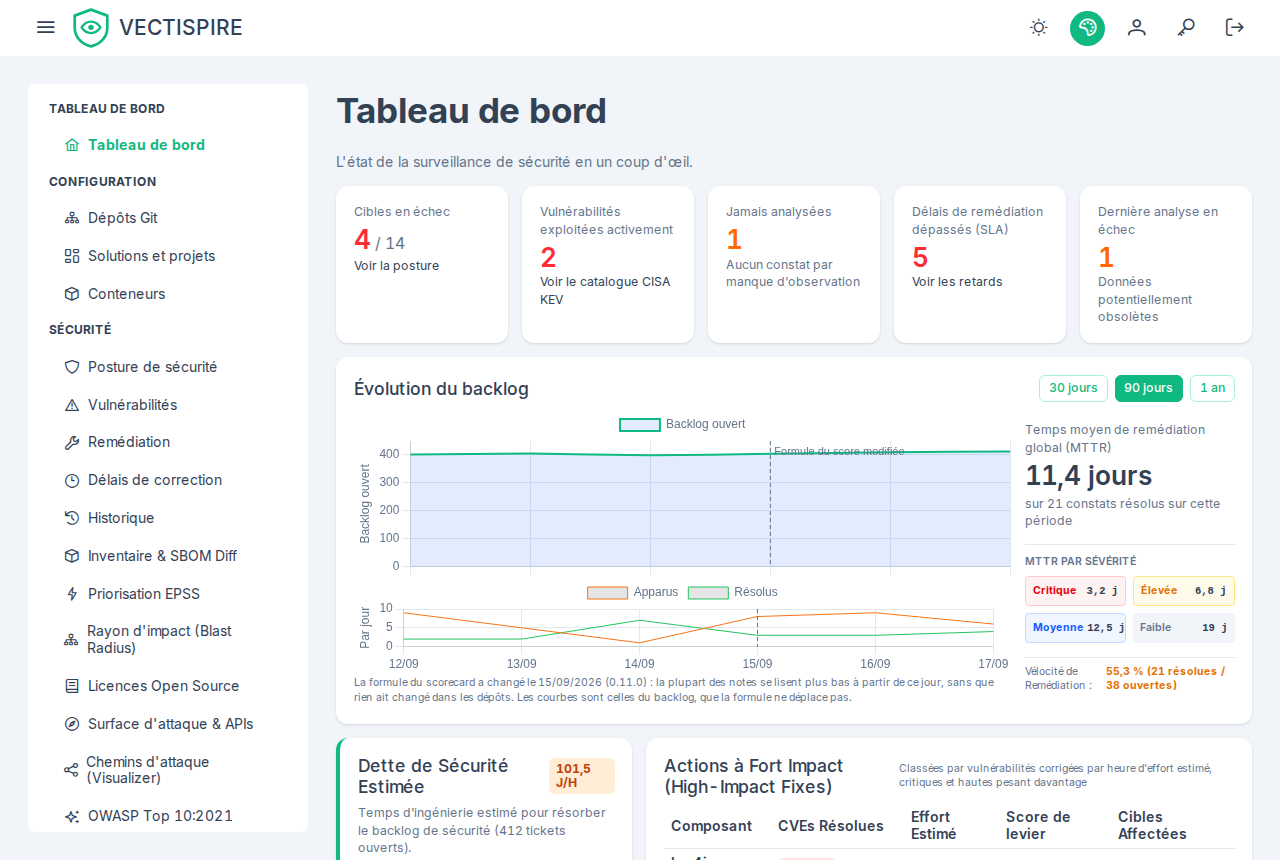Image resolution: width=1280 pixels, height=860 pixels.
Task: Click the Élevée 6,8 j severity badge
Action: click(1184, 591)
